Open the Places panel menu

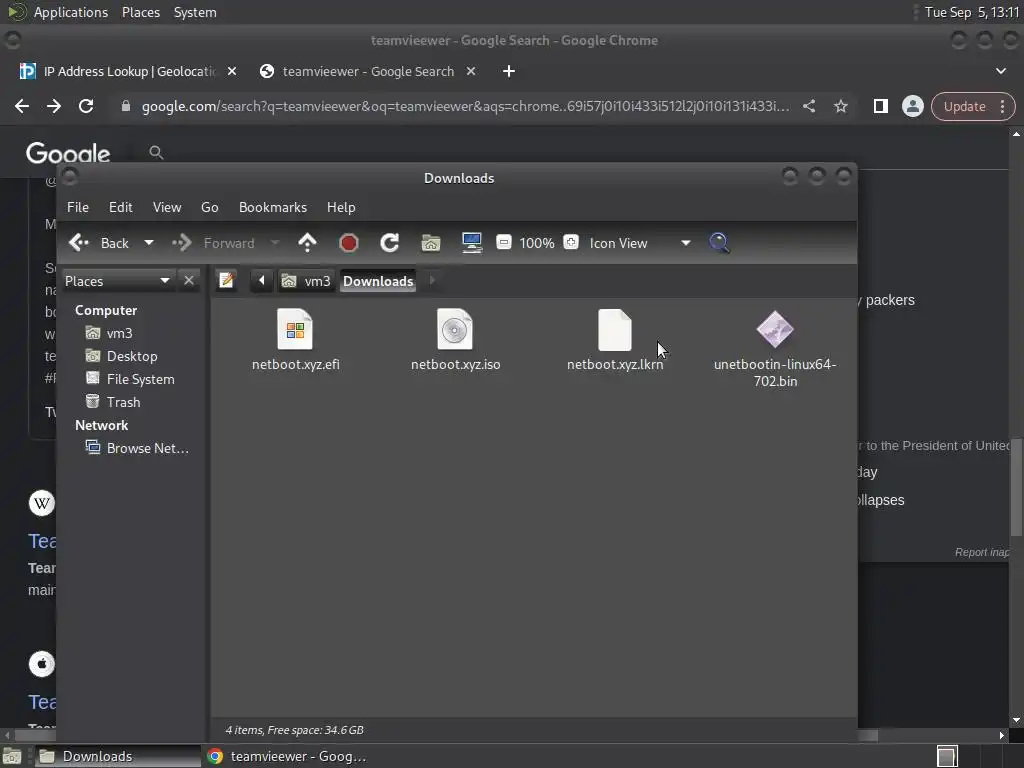141,12
